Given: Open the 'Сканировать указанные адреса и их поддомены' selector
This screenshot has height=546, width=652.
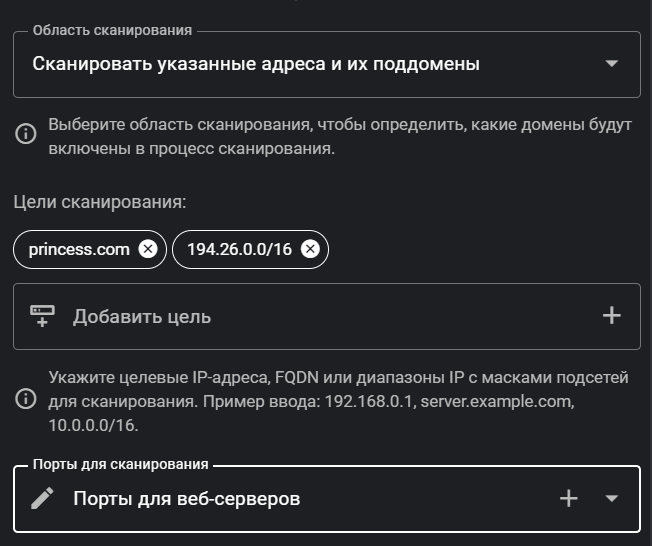Looking at the screenshot, I should coord(256,64).
